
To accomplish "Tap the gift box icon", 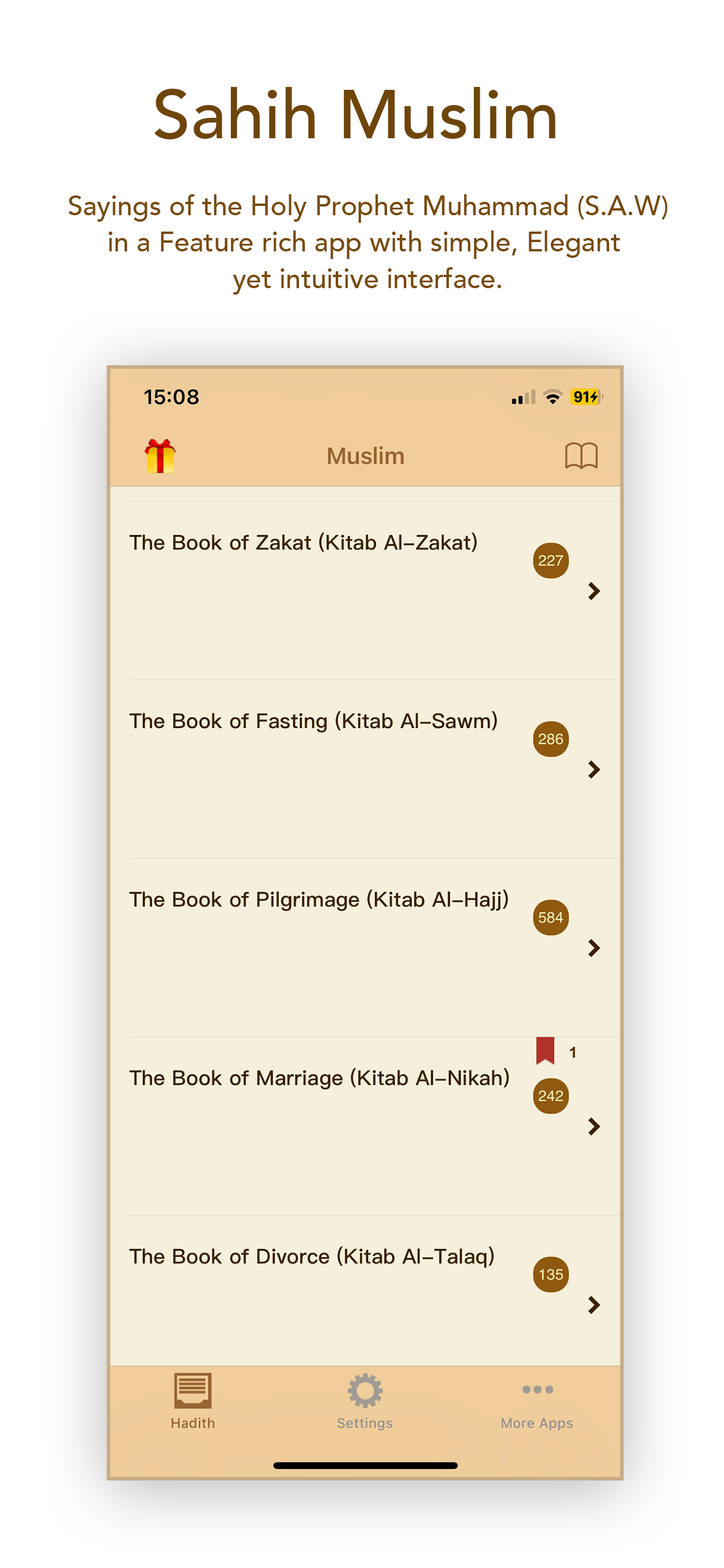I will (x=160, y=456).
